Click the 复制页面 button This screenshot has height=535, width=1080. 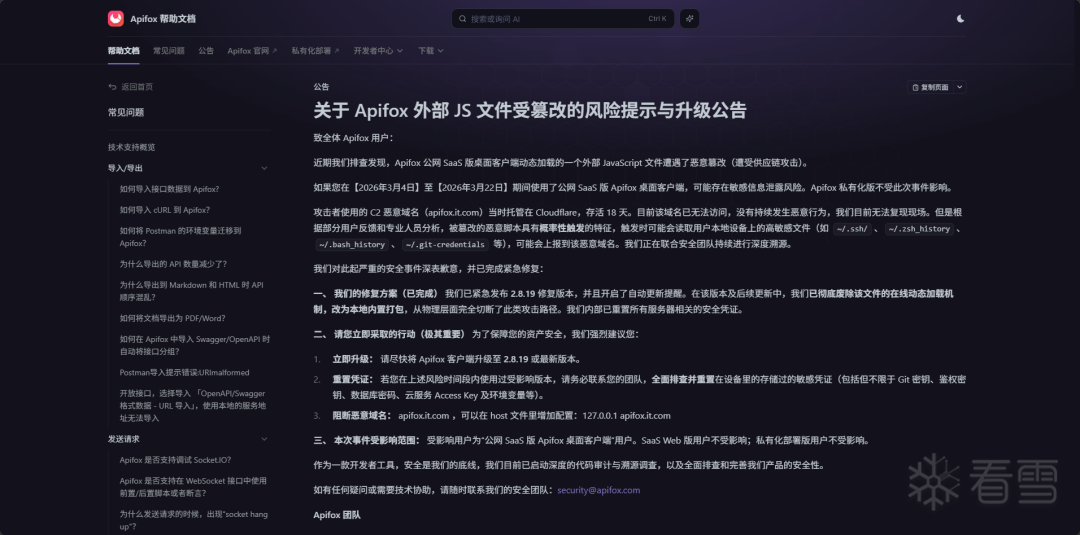(930, 87)
